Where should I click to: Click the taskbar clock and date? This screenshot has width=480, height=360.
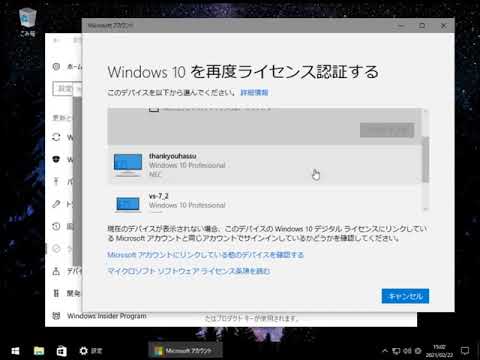tap(439, 351)
